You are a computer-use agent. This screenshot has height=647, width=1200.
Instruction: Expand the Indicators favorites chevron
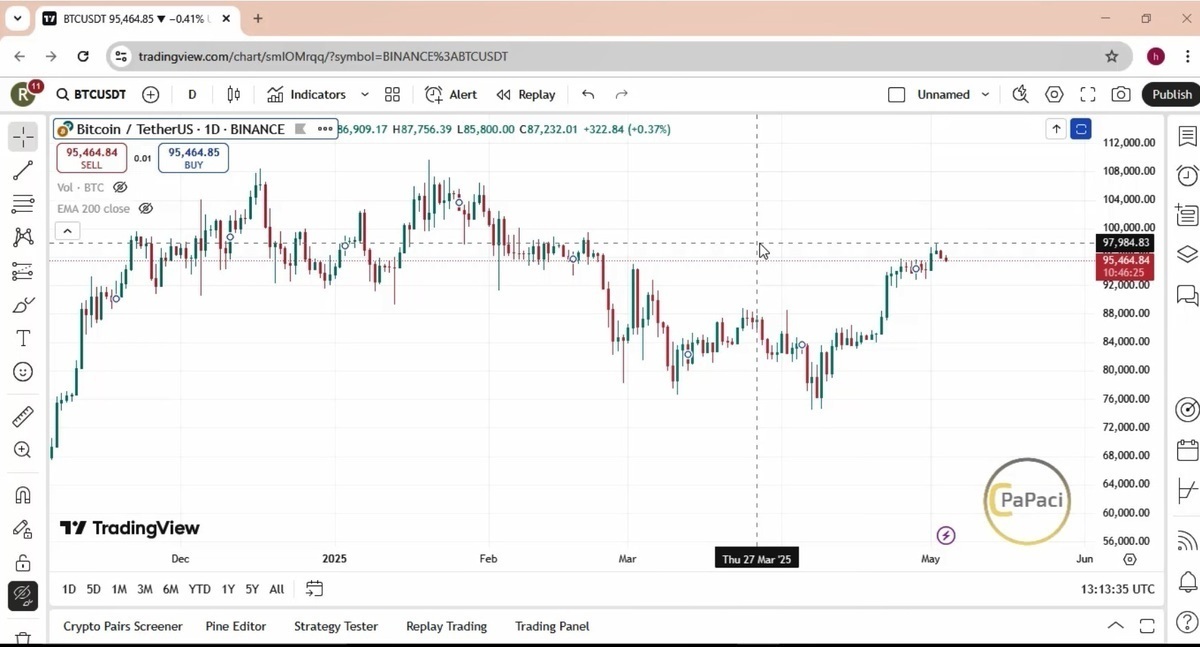tap(364, 95)
